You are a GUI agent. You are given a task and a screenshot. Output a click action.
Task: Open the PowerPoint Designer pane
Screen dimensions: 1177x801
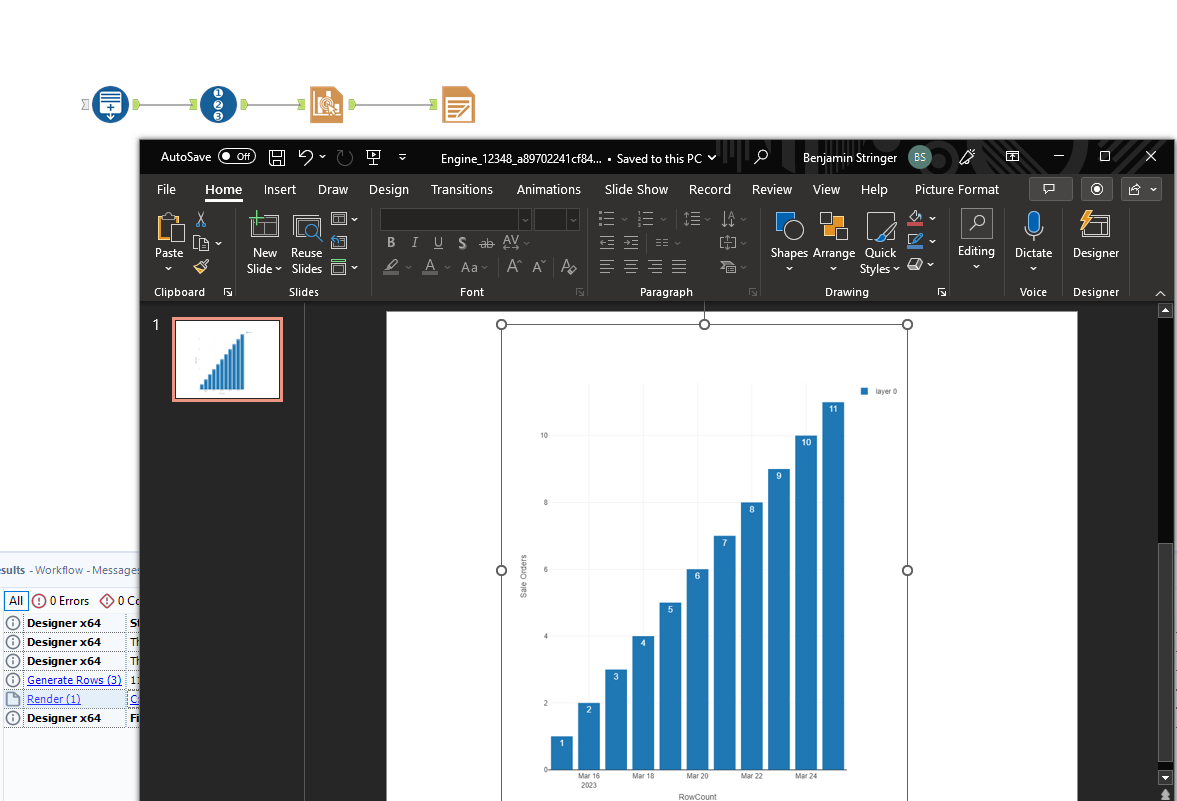click(1095, 240)
